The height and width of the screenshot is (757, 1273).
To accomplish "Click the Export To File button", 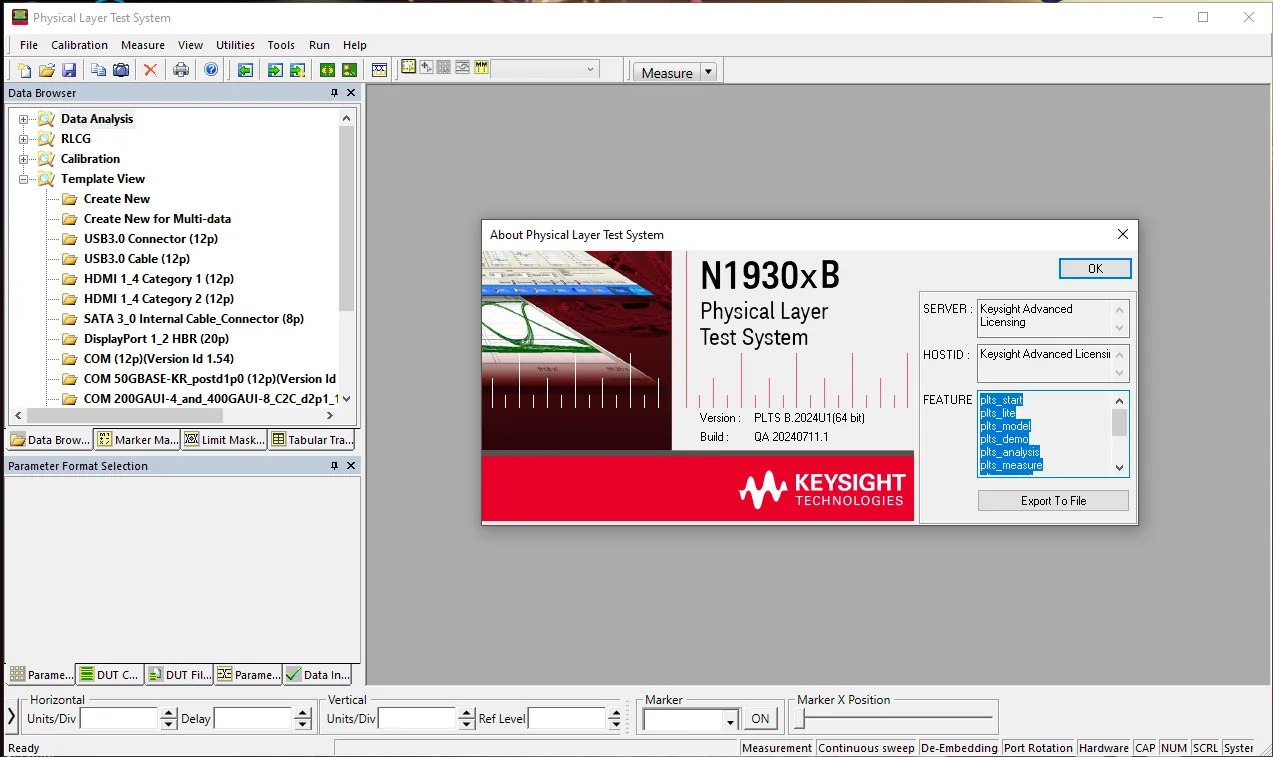I will (x=1053, y=500).
